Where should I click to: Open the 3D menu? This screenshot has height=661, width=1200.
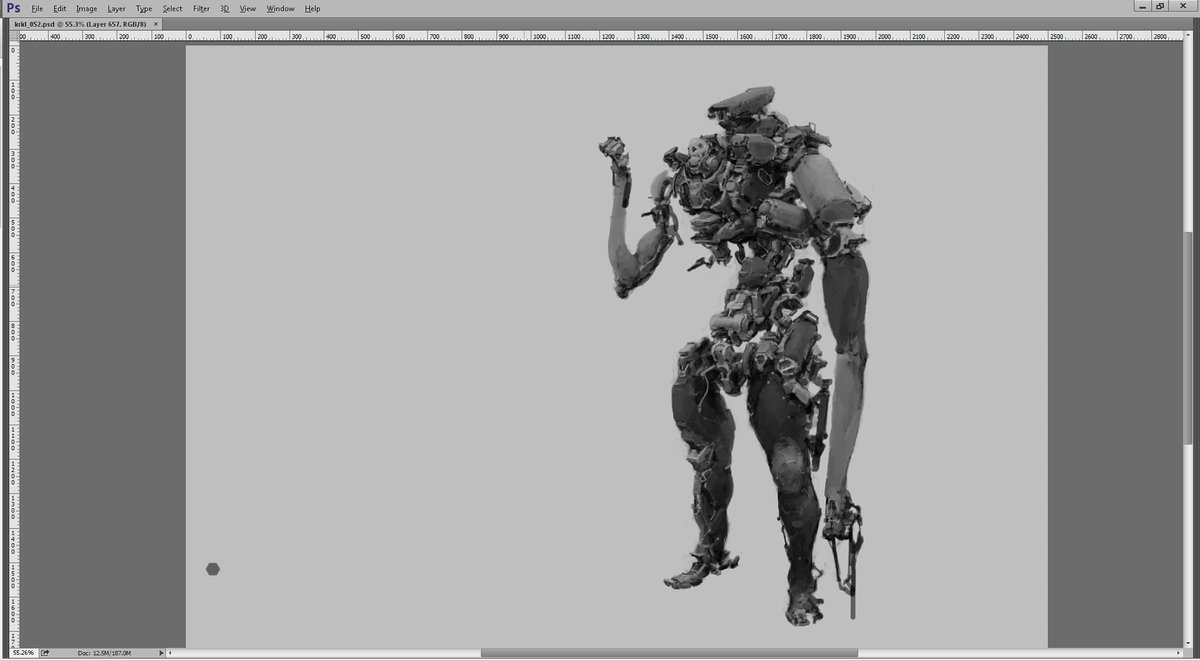pyautogui.click(x=224, y=8)
